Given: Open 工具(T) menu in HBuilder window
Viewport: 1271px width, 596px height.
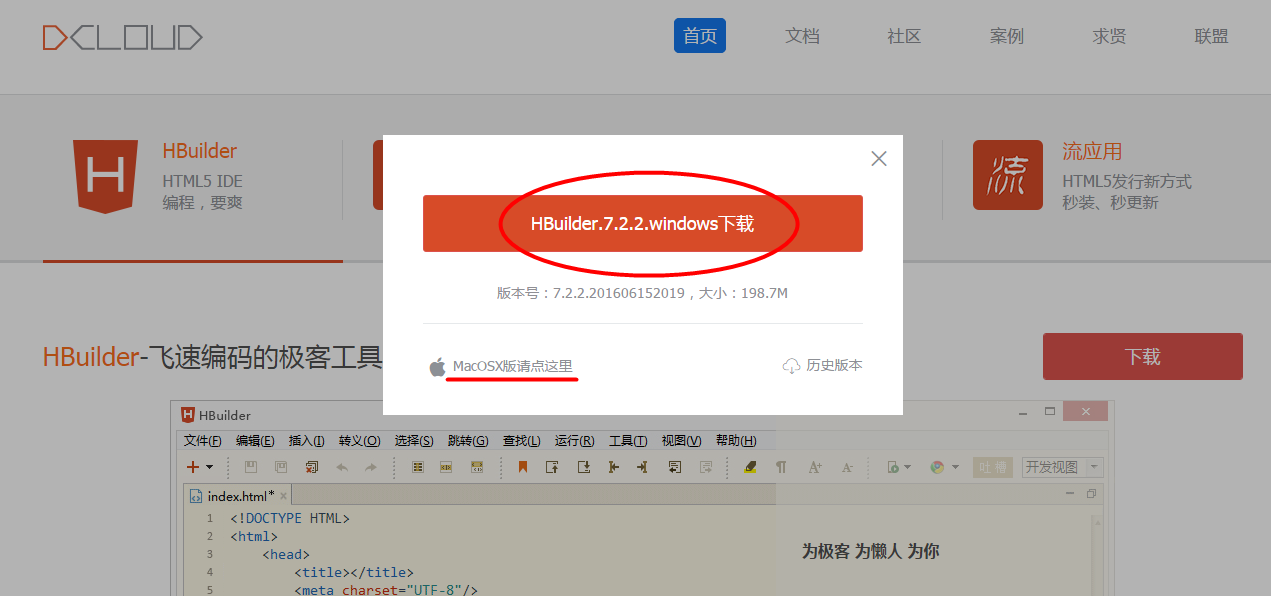Looking at the screenshot, I should click(x=628, y=441).
